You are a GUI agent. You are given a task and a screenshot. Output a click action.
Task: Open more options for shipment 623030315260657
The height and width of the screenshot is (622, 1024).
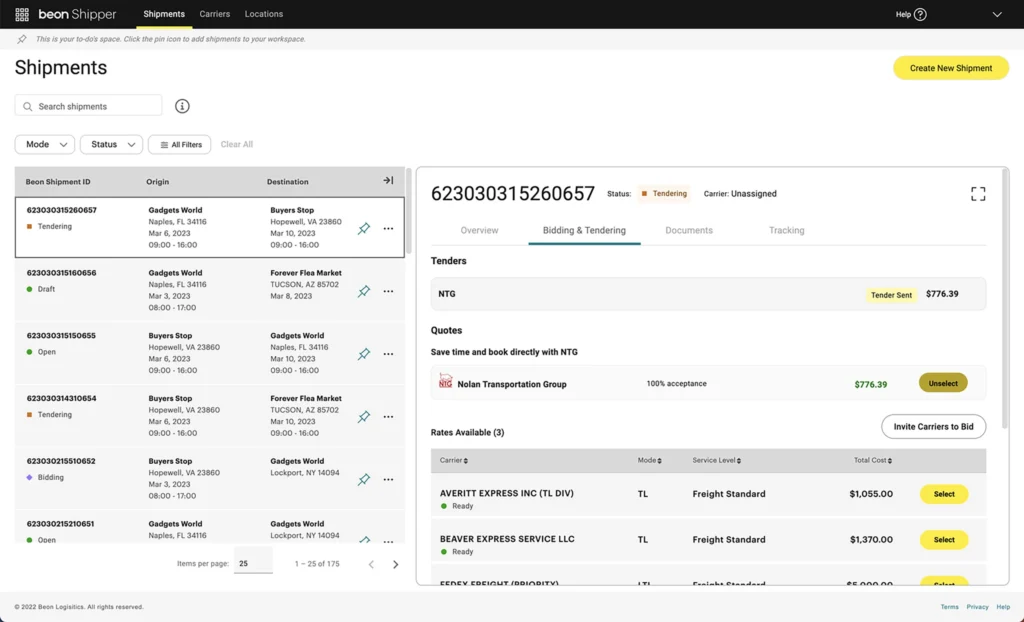point(389,229)
